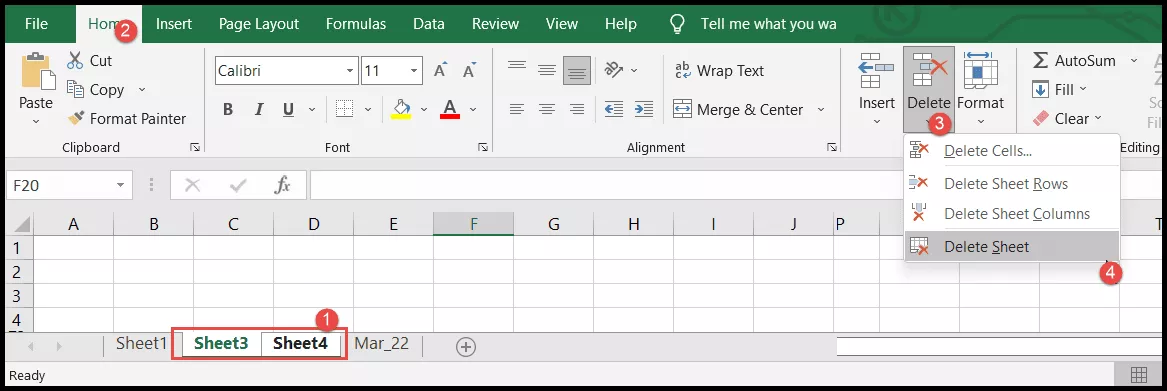This screenshot has height=391, width=1167.
Task: Expand the Name Box F20 dropdown
Action: pos(120,185)
